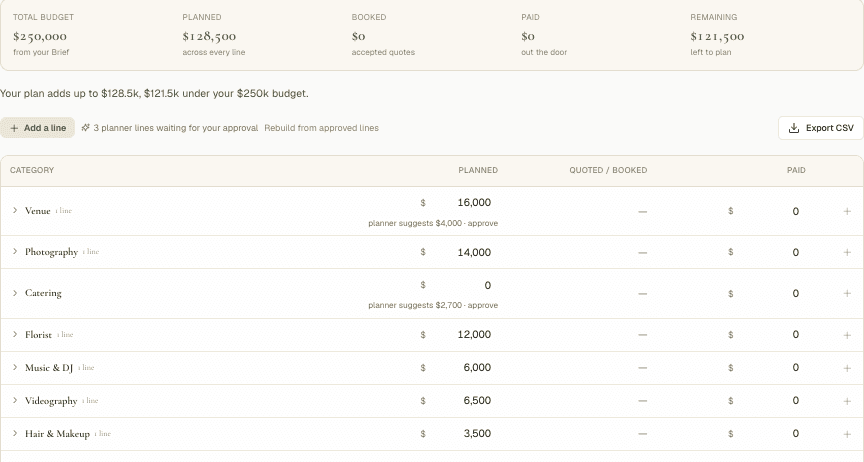Screen dimensions: 864x462
Task: Click the Venue category name
Action: coord(37,211)
